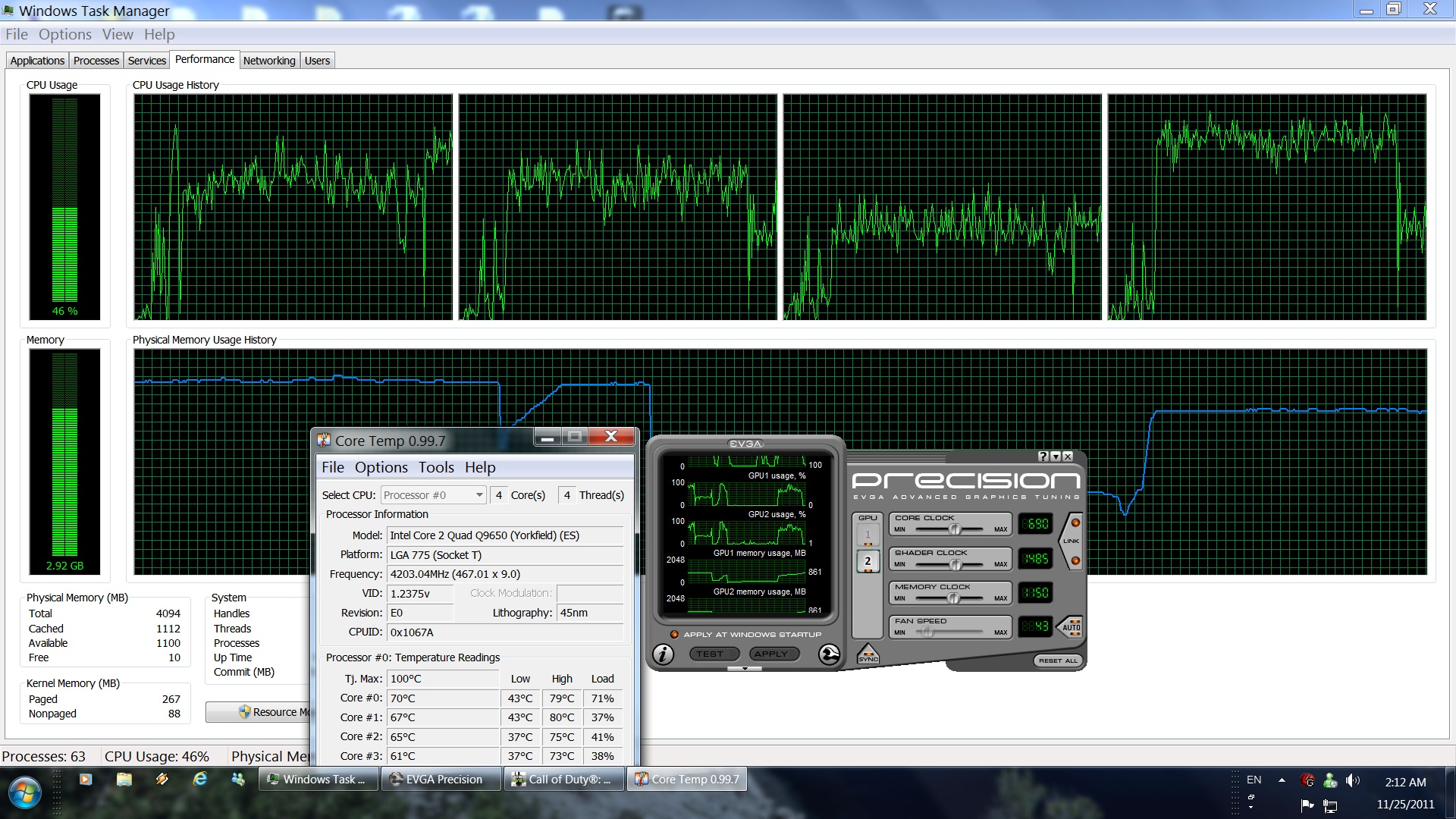Switch to the Networking tab
Viewport: 1456px width, 819px height.
[269, 61]
